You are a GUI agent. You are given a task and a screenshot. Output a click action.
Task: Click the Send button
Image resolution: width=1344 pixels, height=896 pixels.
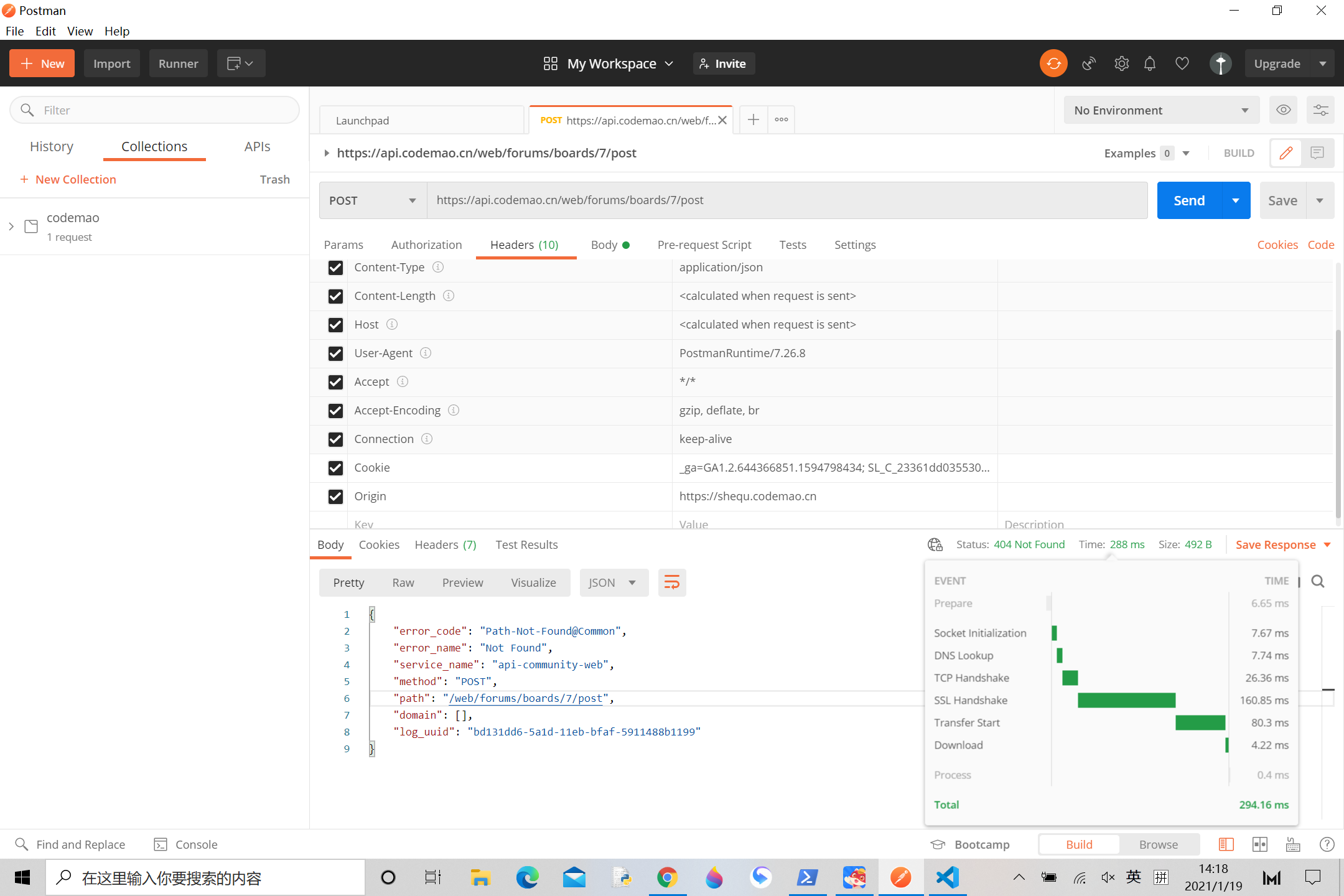pos(1189,200)
